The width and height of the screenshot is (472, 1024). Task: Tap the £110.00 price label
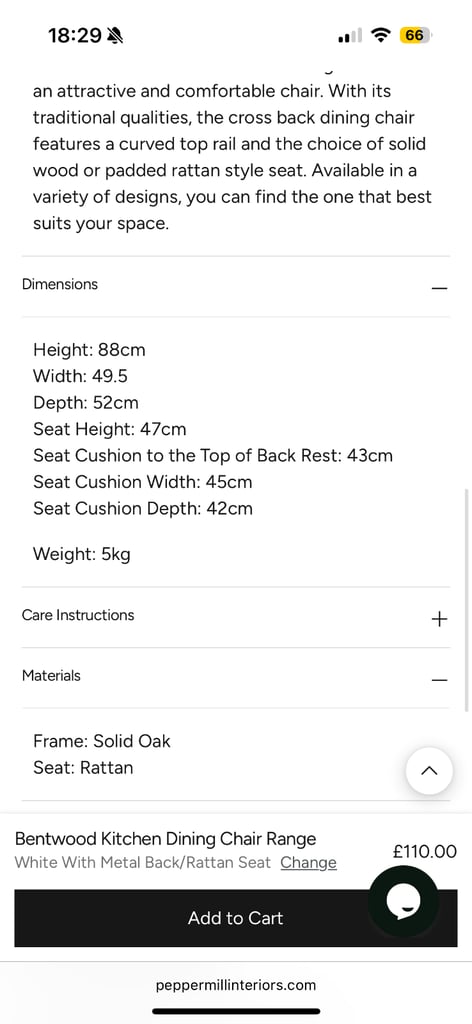pos(425,851)
